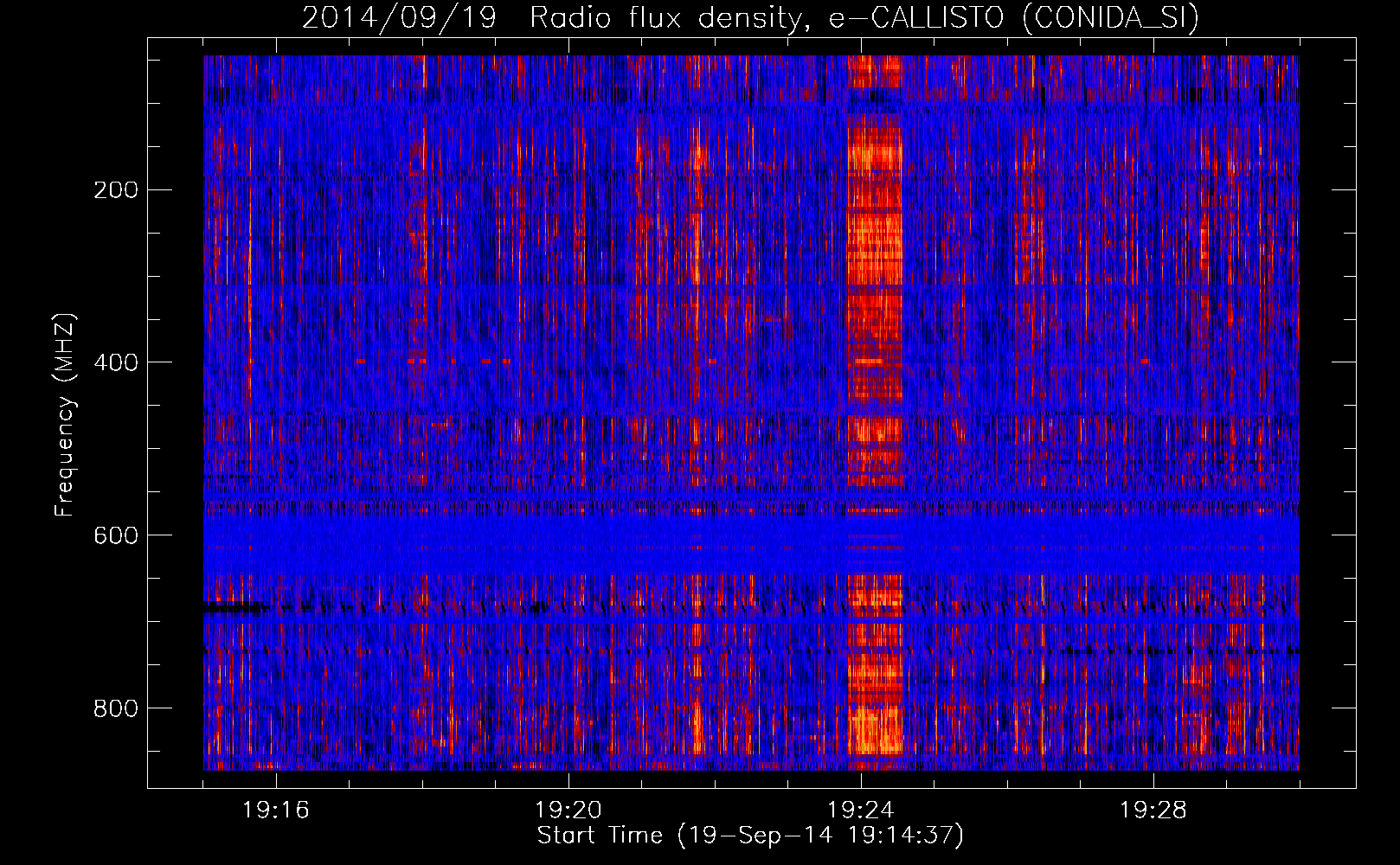Click the 800 frequency tick label
Screen dimensions: 1400x865
coord(115,708)
